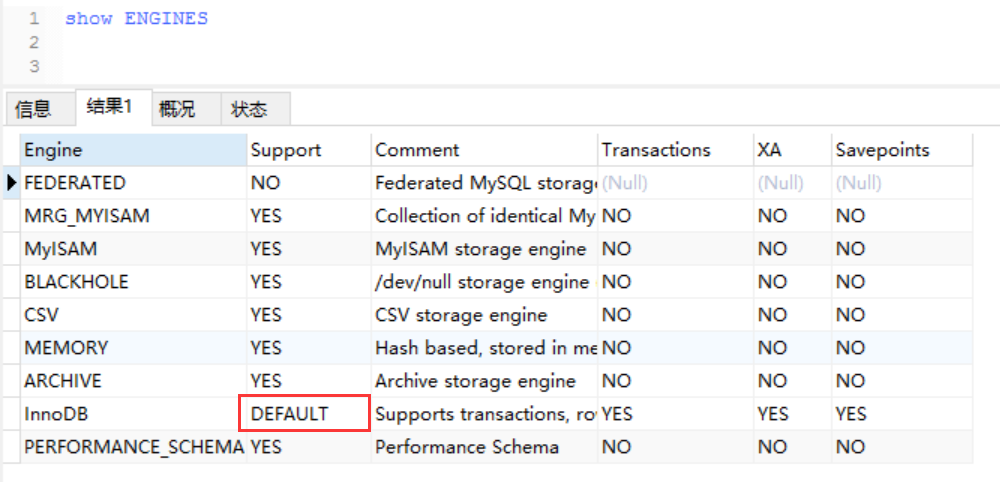
Task: Click the DEFAULT support cell
Action: click(x=305, y=413)
